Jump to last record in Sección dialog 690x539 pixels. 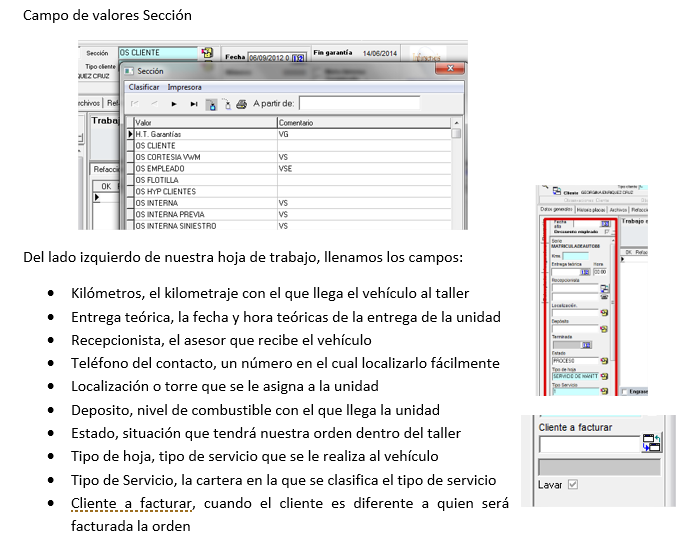194,104
